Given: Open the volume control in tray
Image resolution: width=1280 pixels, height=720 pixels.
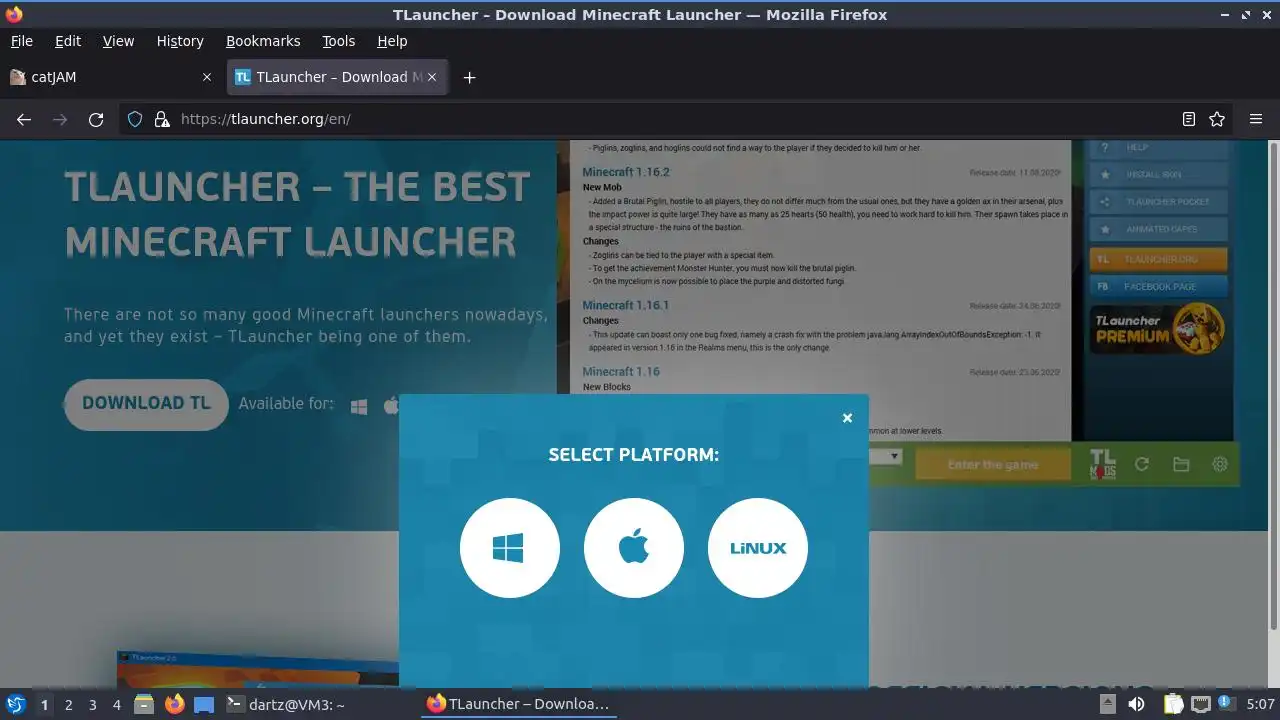Looking at the screenshot, I should [x=1136, y=704].
